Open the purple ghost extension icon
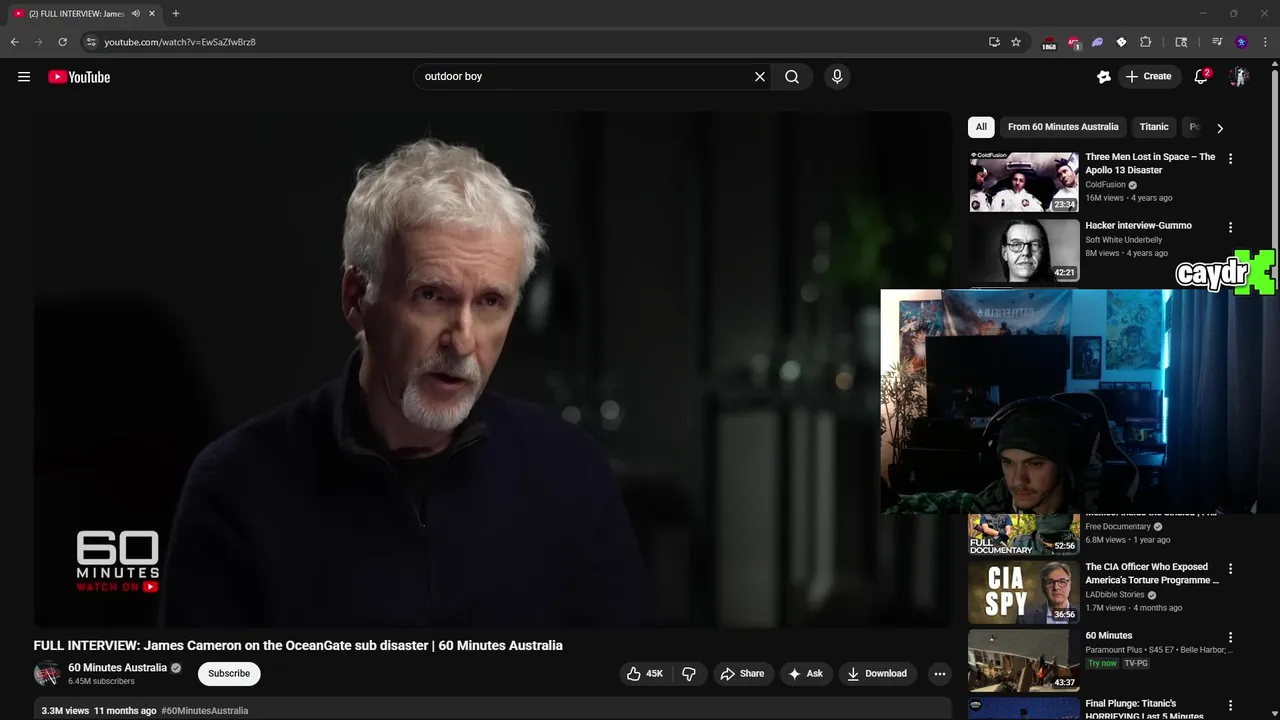This screenshot has height=720, width=1280. [1097, 42]
